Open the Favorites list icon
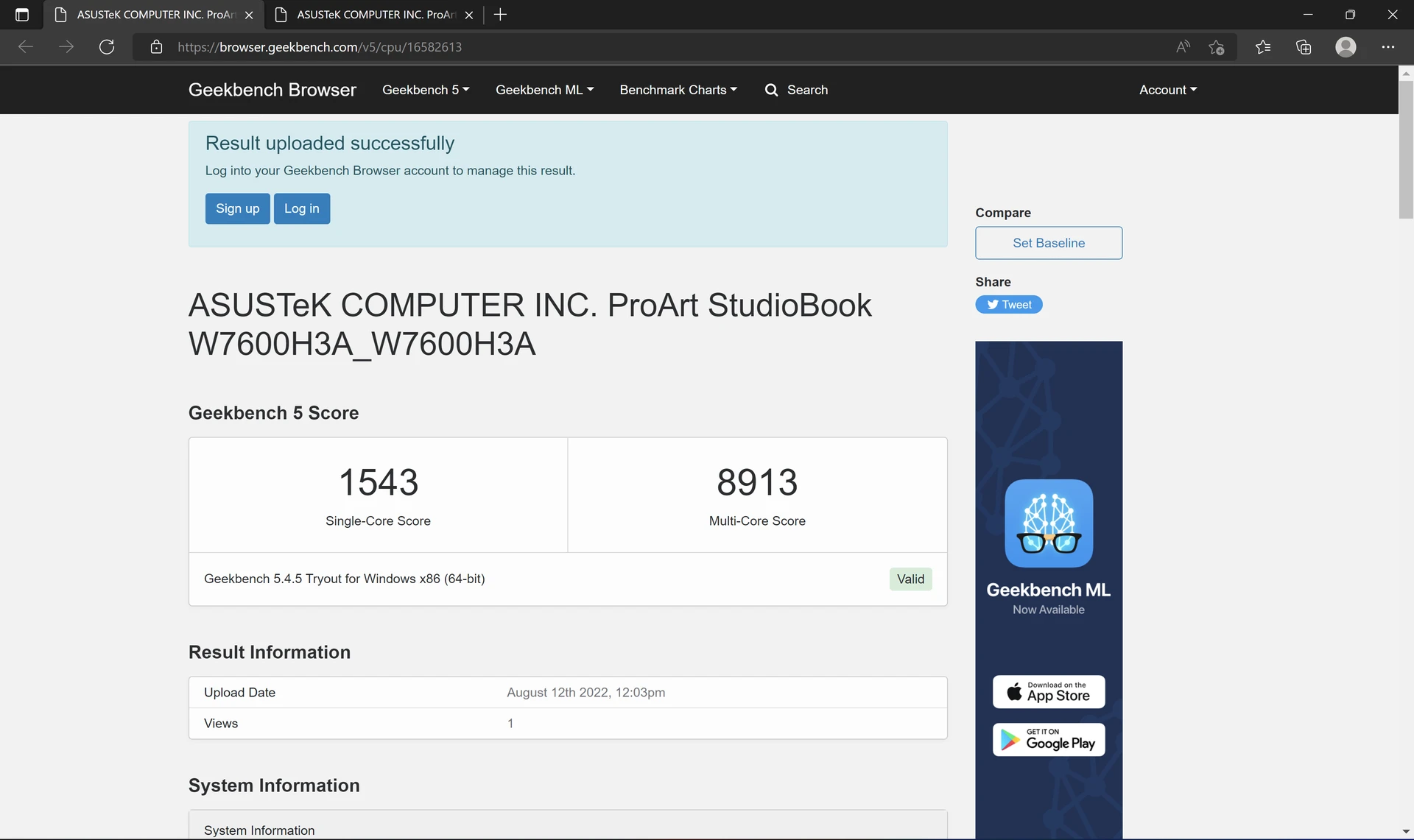 pos(1263,47)
